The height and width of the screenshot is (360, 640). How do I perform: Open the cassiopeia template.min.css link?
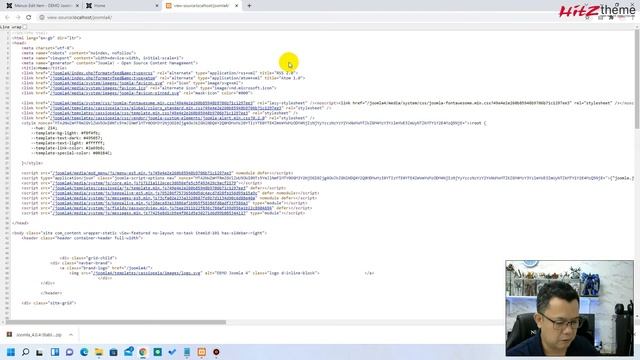point(149,113)
